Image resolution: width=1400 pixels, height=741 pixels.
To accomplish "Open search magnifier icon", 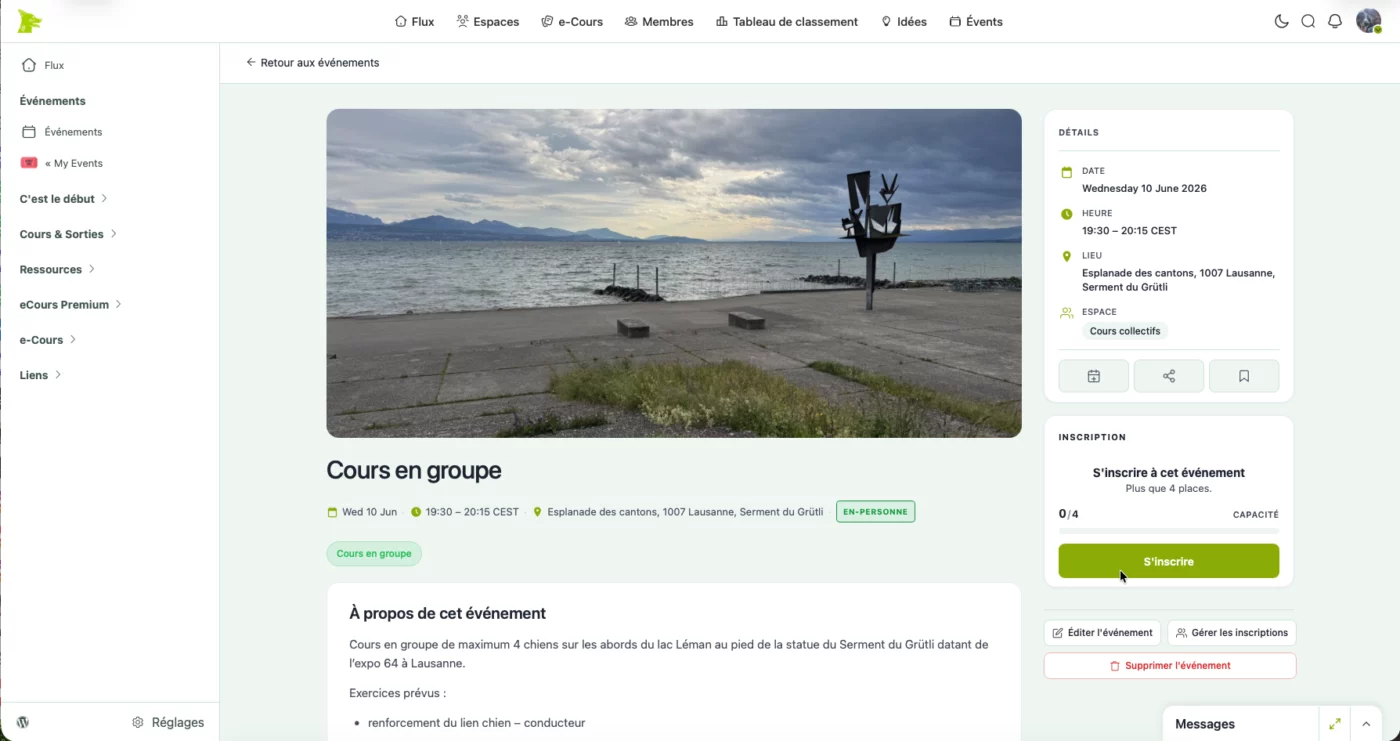I will click(x=1308, y=21).
